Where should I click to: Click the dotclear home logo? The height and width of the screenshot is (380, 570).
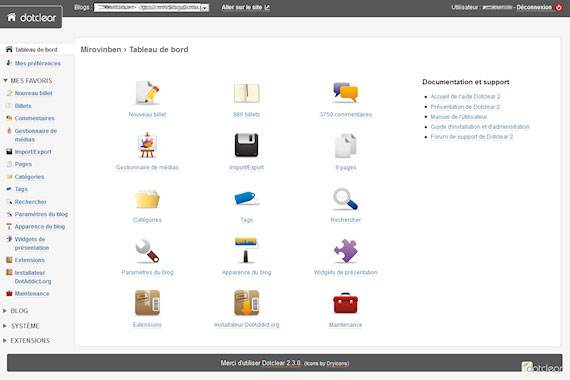pos(31,17)
